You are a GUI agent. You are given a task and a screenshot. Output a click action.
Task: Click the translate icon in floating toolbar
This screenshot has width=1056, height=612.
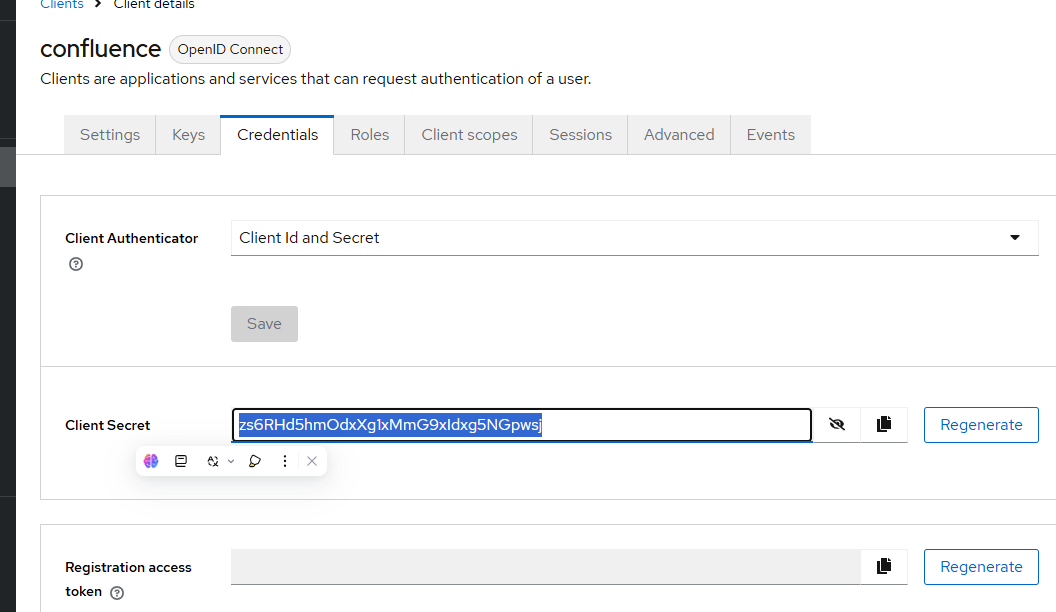[212, 461]
